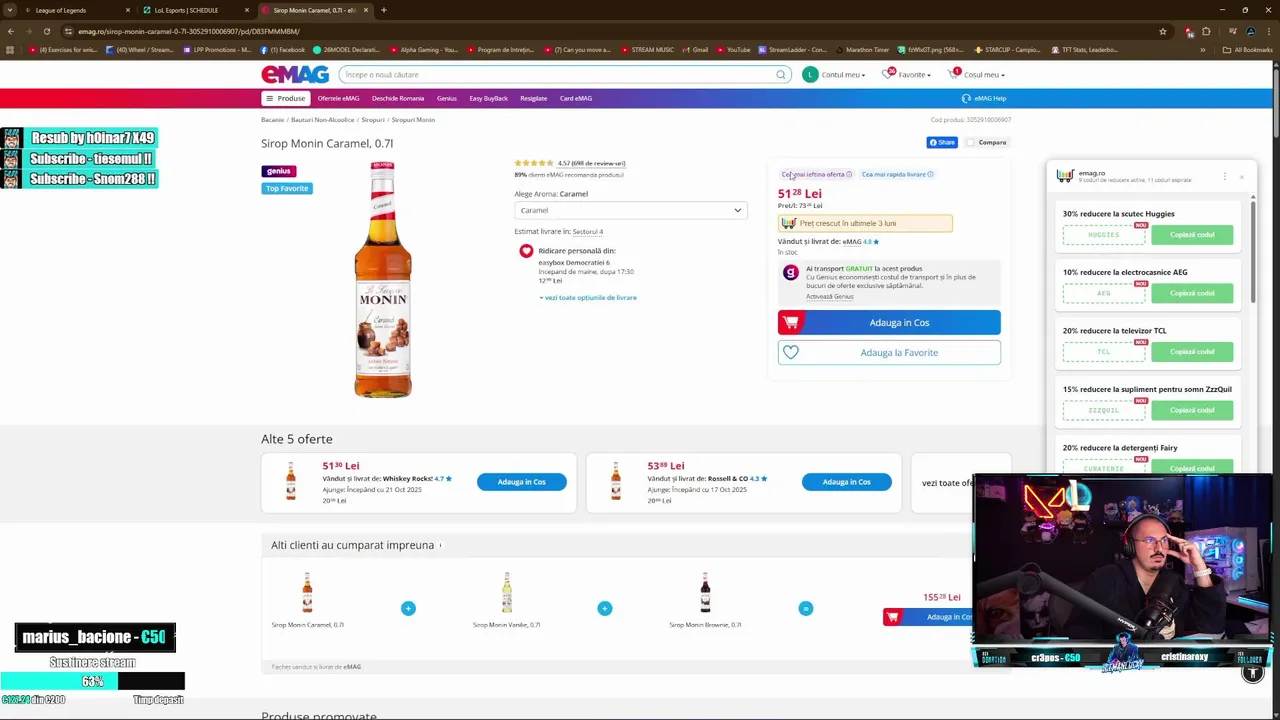Click the equals icon in bundle section
Image resolution: width=1280 pixels, height=720 pixels.
tap(806, 608)
